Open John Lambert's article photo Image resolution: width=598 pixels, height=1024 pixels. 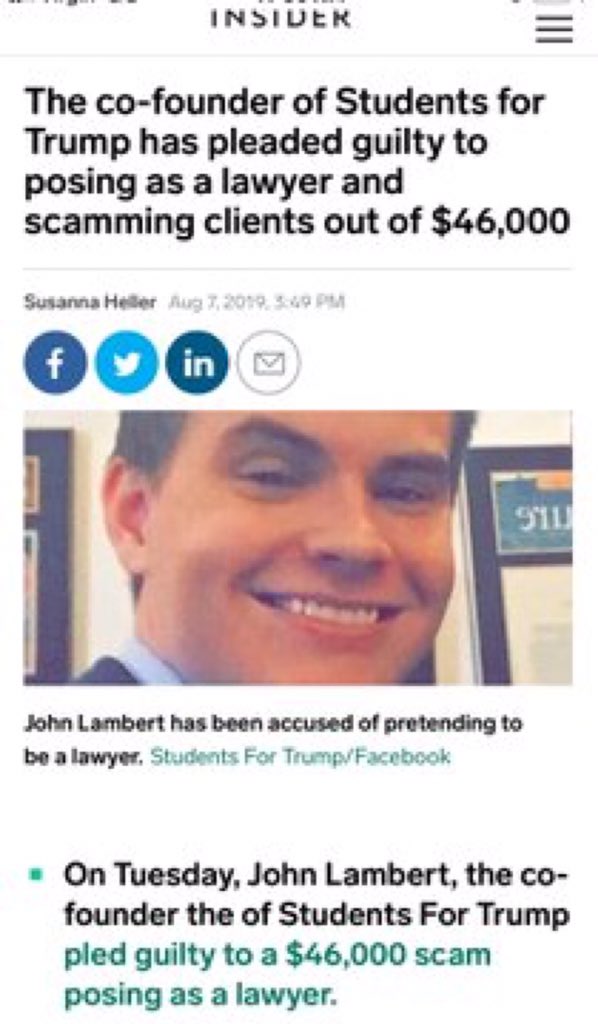click(x=298, y=547)
